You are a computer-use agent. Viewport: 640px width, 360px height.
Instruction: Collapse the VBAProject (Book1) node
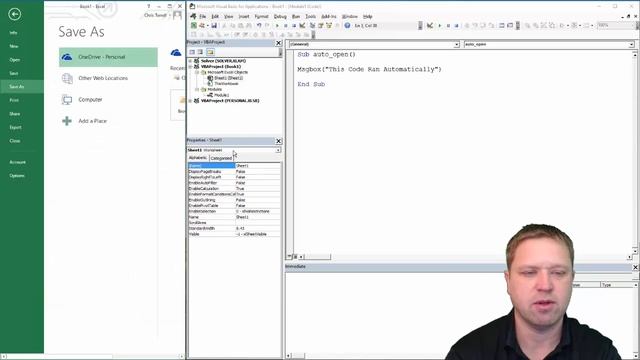tap(190, 67)
